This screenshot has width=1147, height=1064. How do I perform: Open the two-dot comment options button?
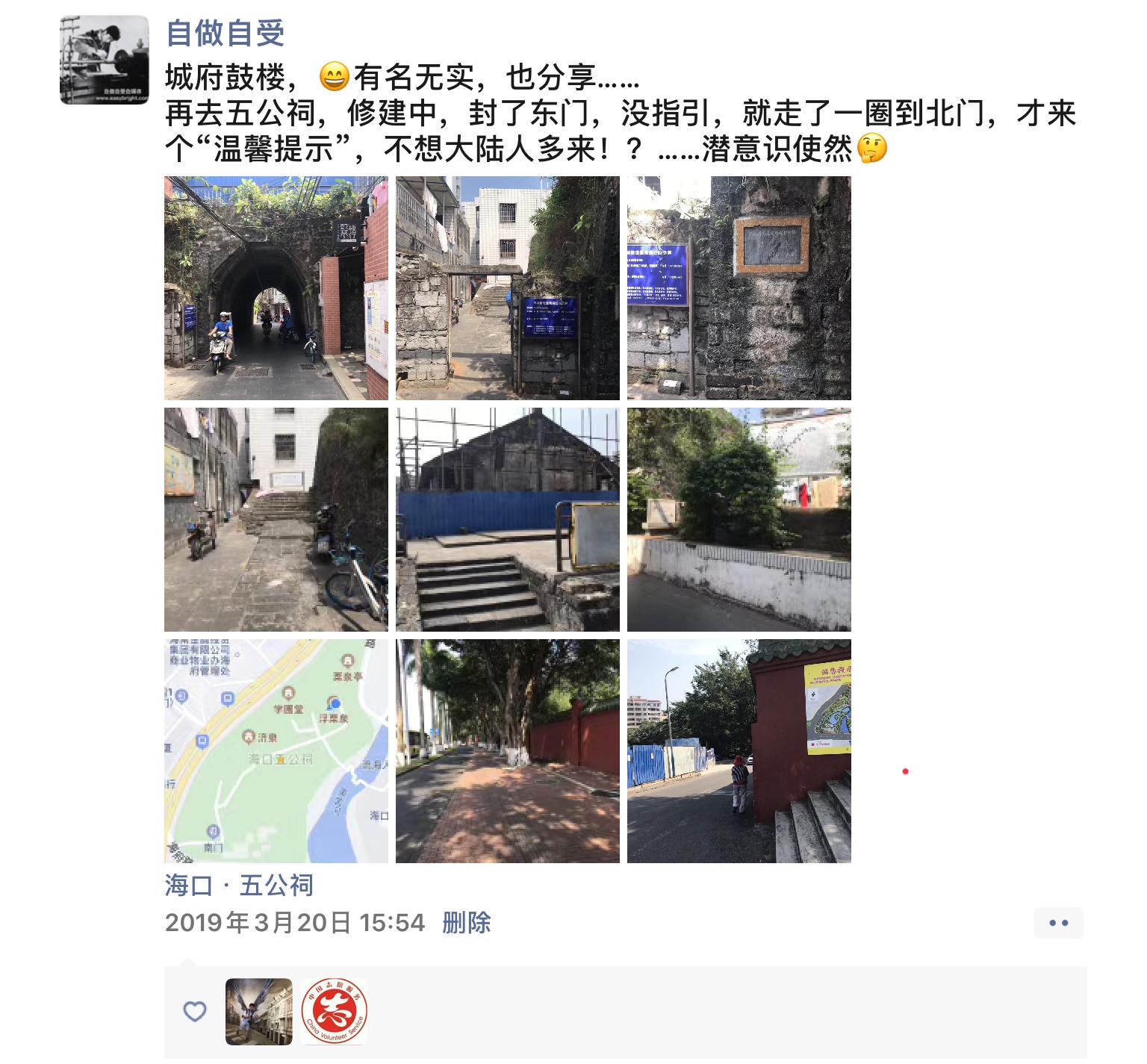click(1058, 923)
